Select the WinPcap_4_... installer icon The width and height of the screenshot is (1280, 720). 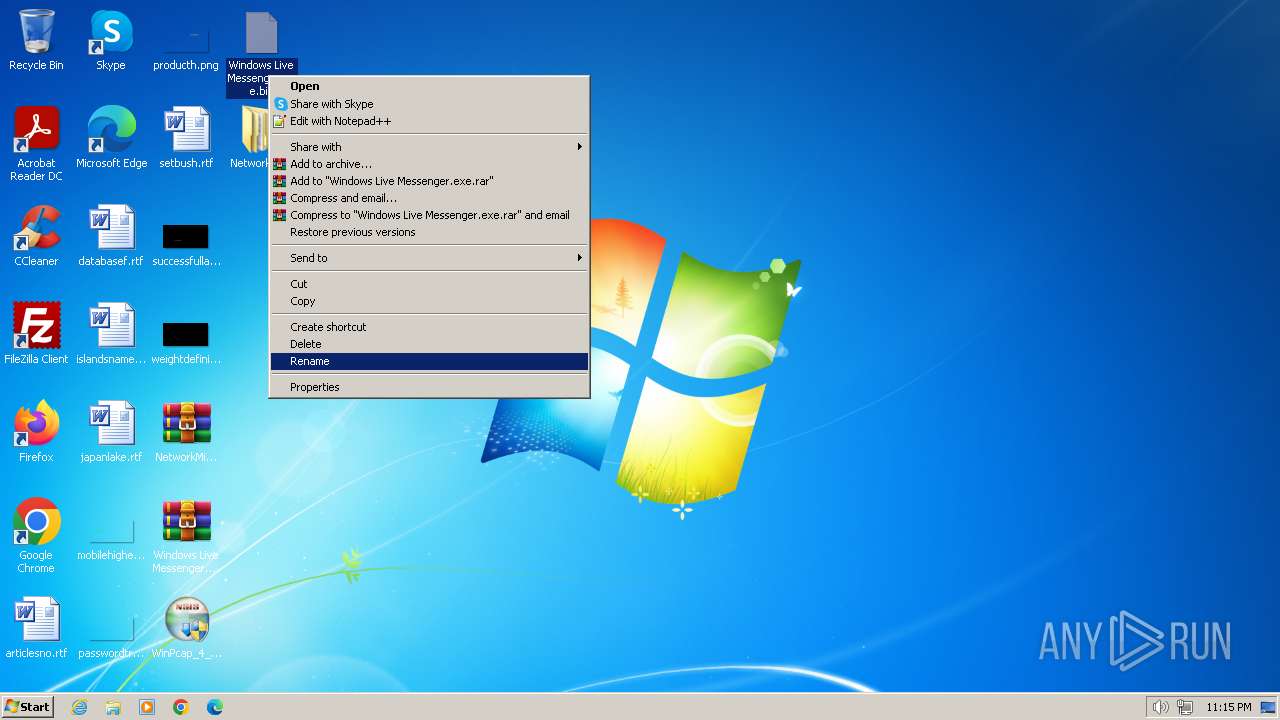coord(186,628)
